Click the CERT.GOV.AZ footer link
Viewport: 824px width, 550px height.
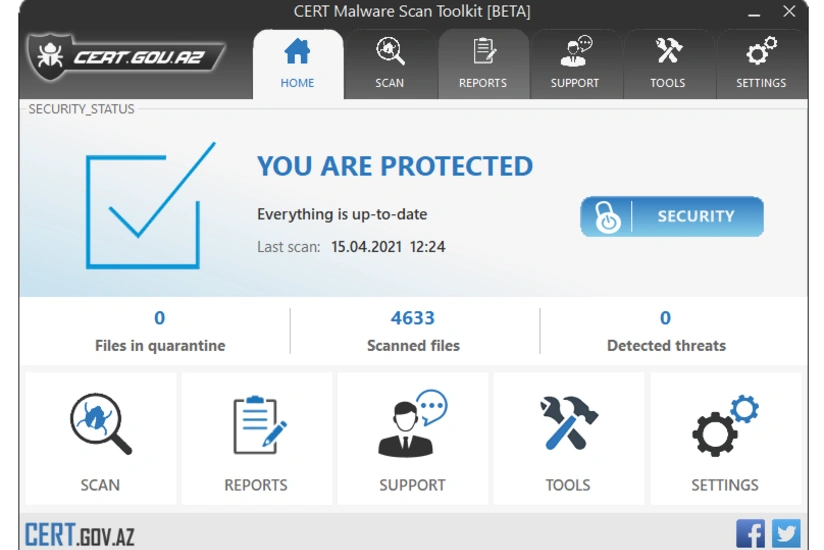(80, 535)
